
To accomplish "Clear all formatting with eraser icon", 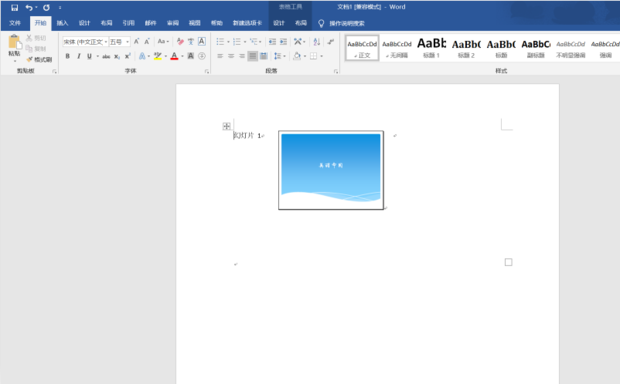I will coord(180,42).
